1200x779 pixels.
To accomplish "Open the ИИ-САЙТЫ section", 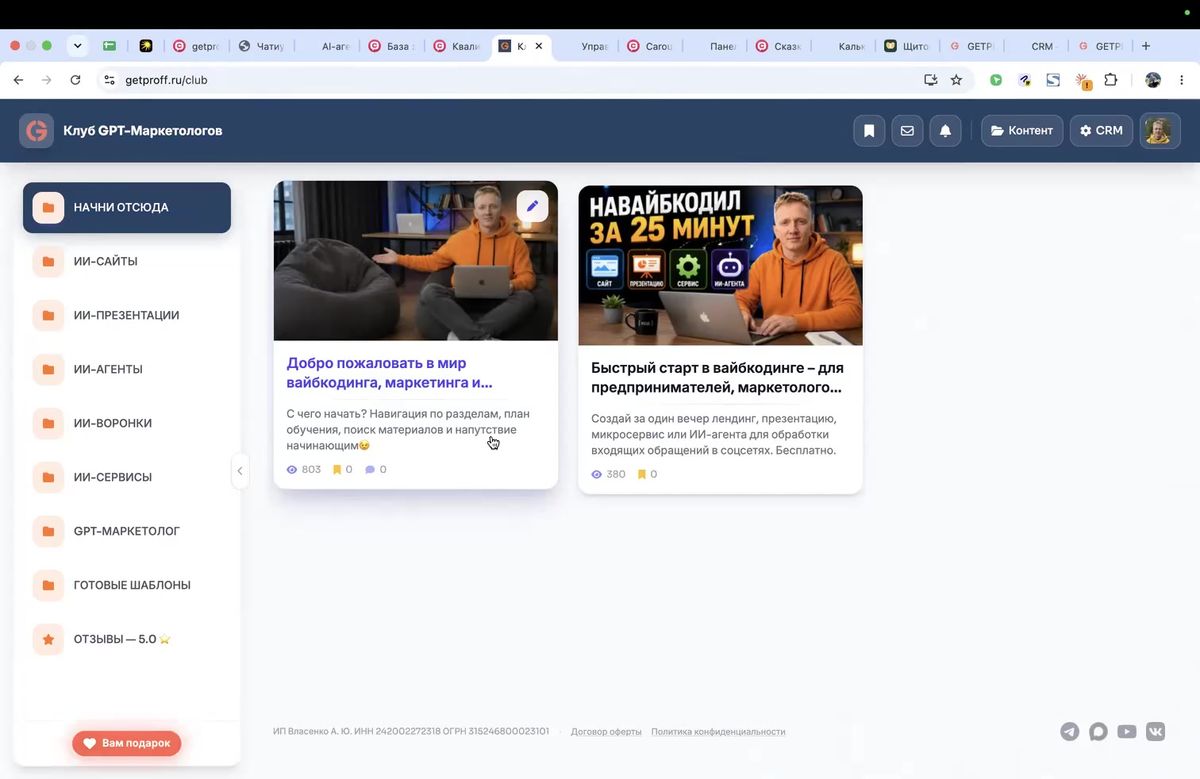I will (x=127, y=262).
